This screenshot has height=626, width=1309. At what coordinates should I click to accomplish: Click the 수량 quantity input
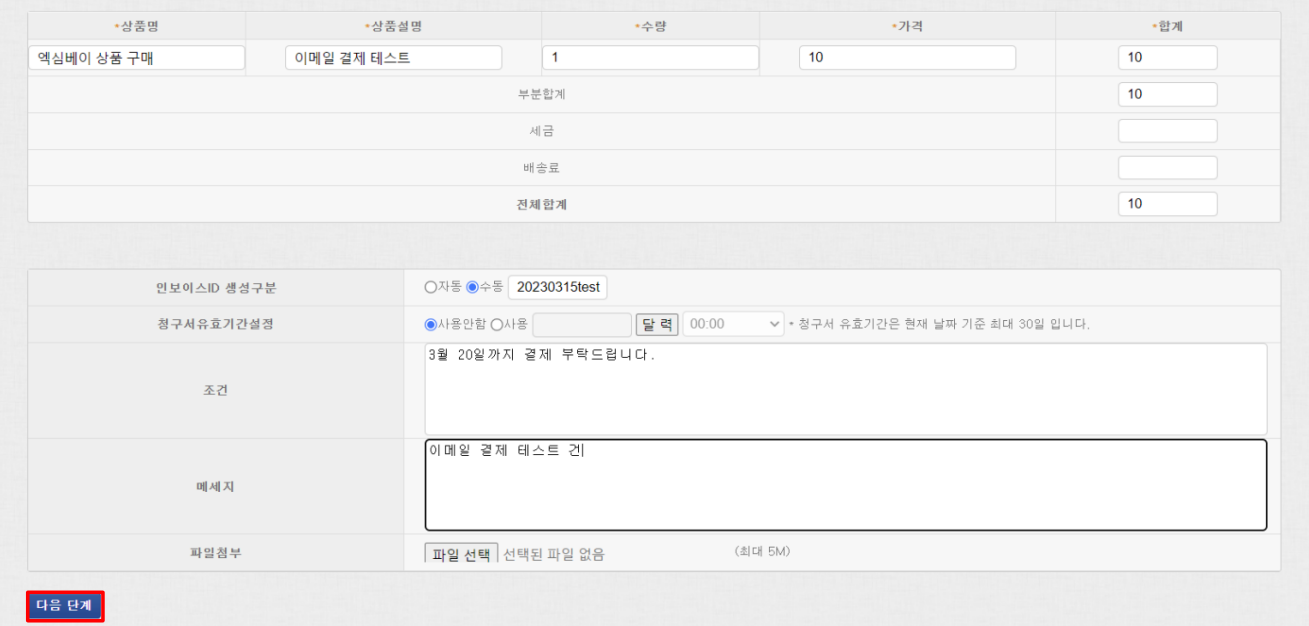click(x=651, y=58)
